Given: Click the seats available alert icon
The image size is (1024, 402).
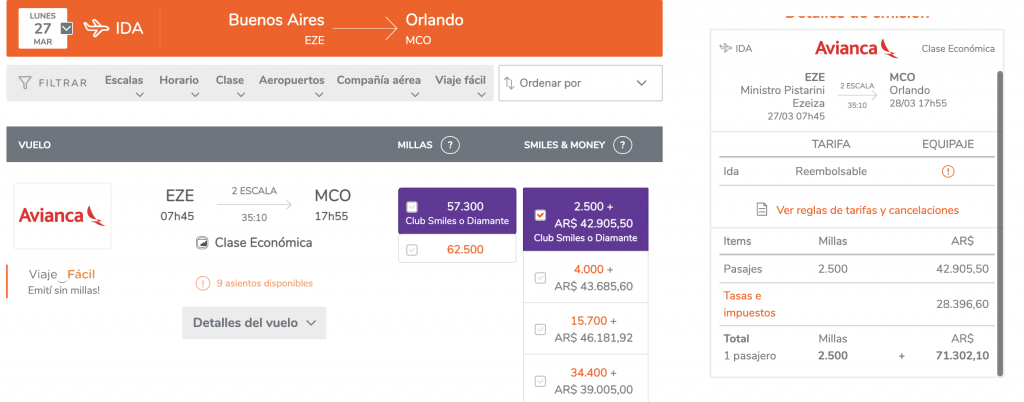Looking at the screenshot, I should (x=202, y=283).
